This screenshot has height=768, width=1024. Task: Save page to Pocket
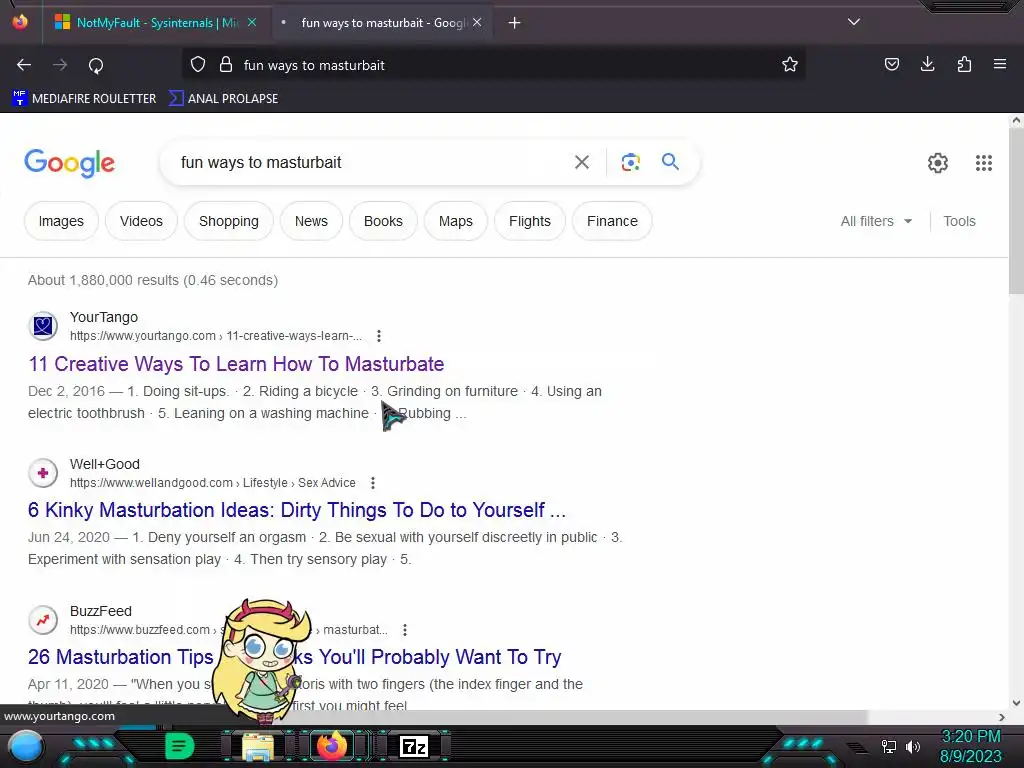pos(891,64)
